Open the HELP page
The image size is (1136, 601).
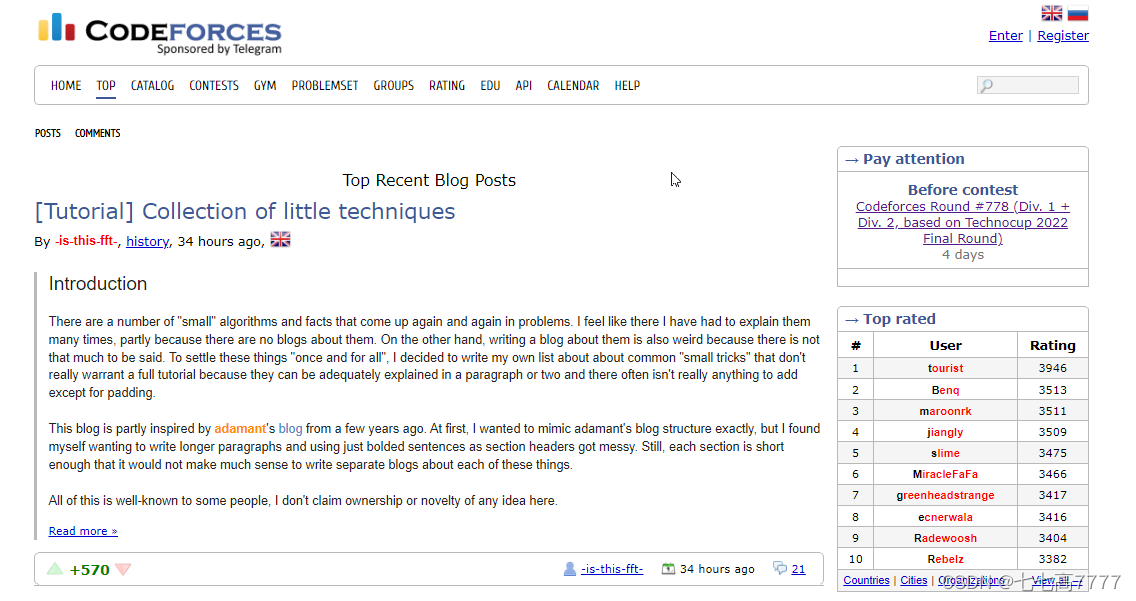[627, 85]
